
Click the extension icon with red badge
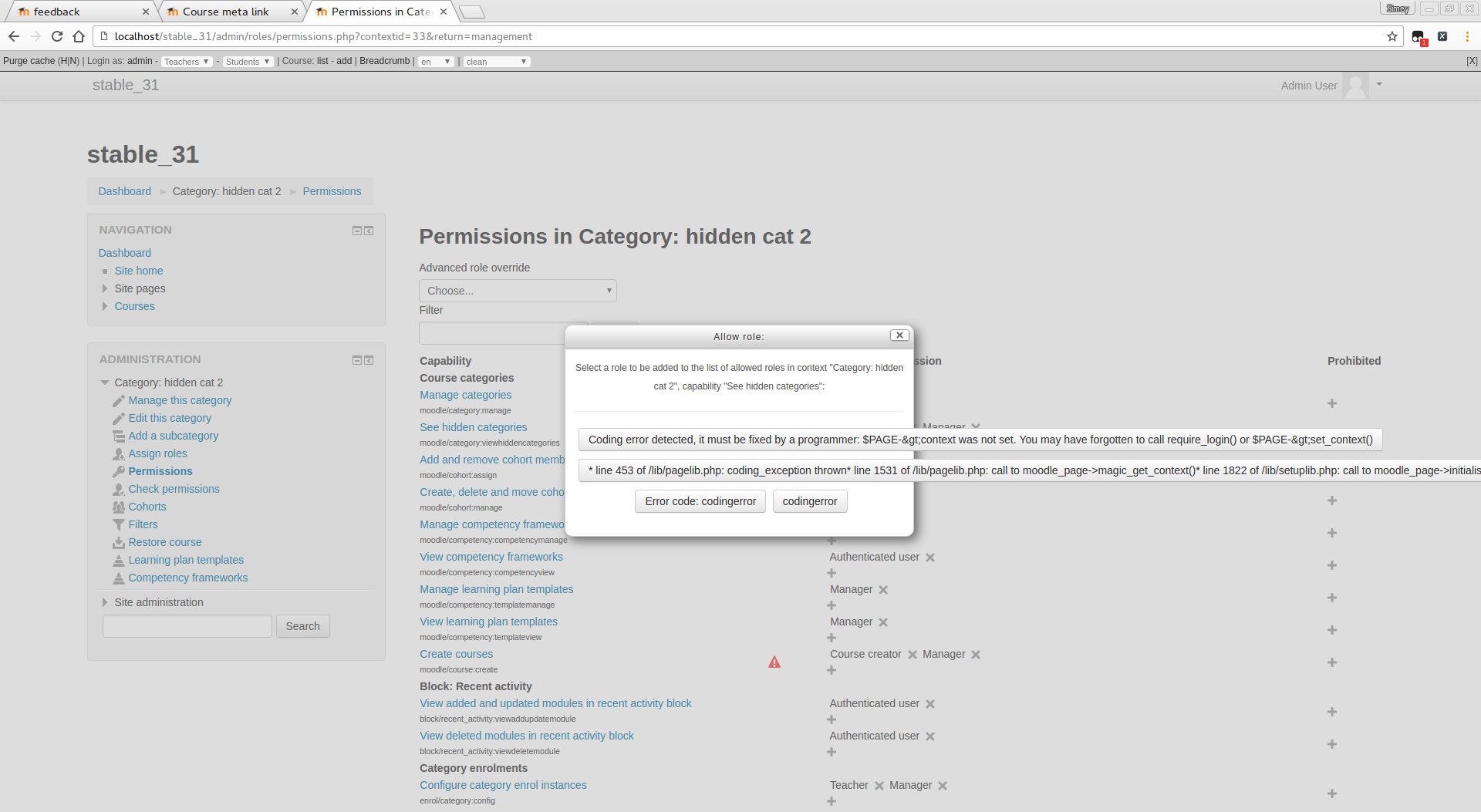pos(1419,37)
